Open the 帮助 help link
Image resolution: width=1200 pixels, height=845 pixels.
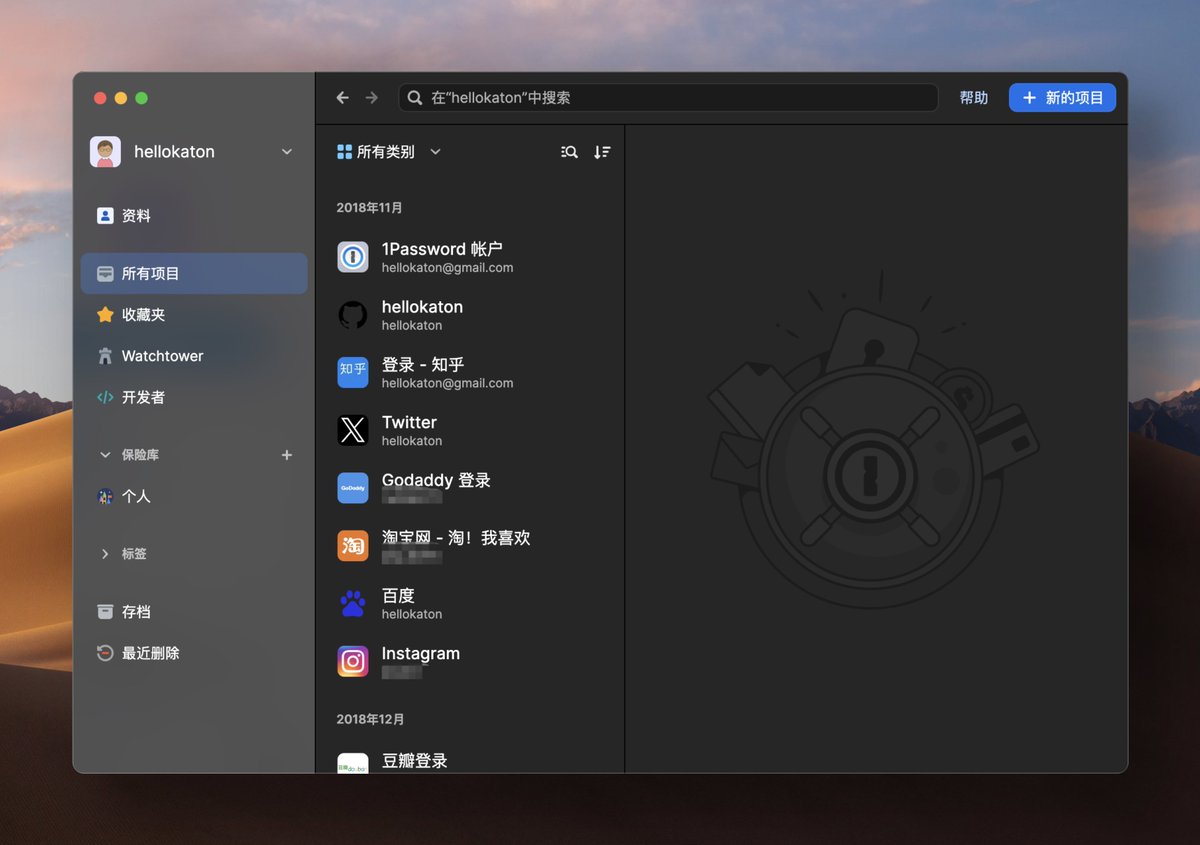973,98
